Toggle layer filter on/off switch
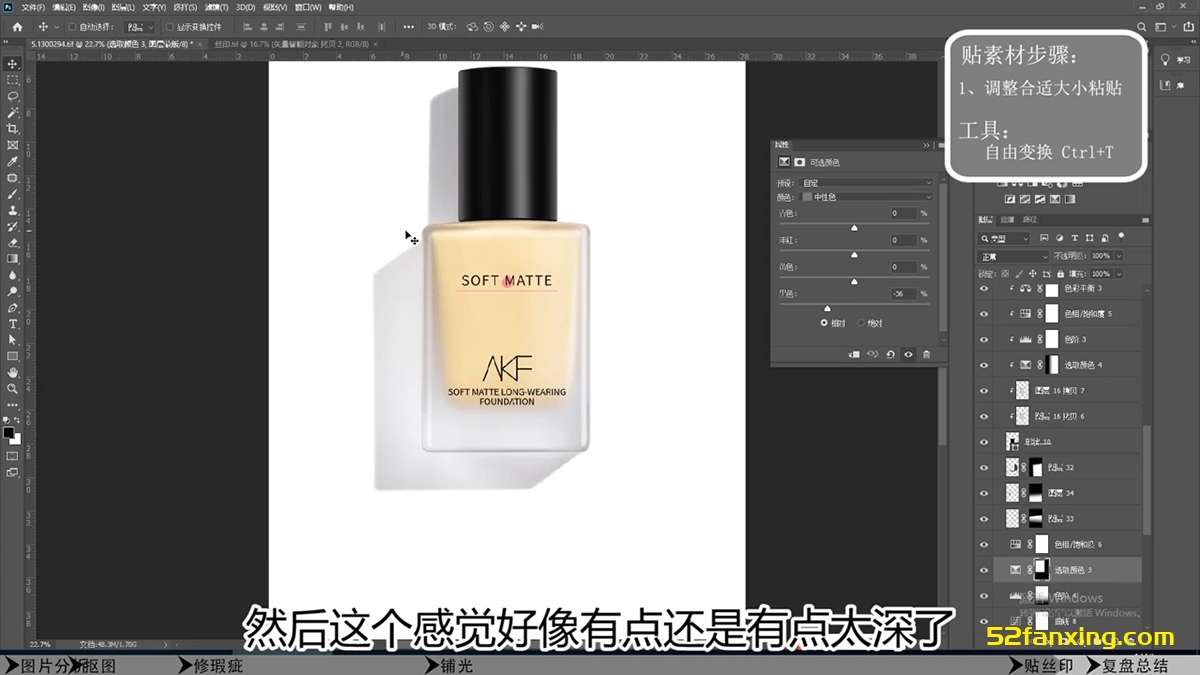 pyautogui.click(x=1121, y=238)
